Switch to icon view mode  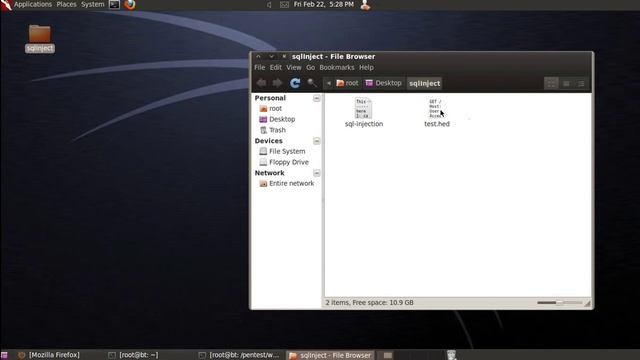[x=551, y=84]
